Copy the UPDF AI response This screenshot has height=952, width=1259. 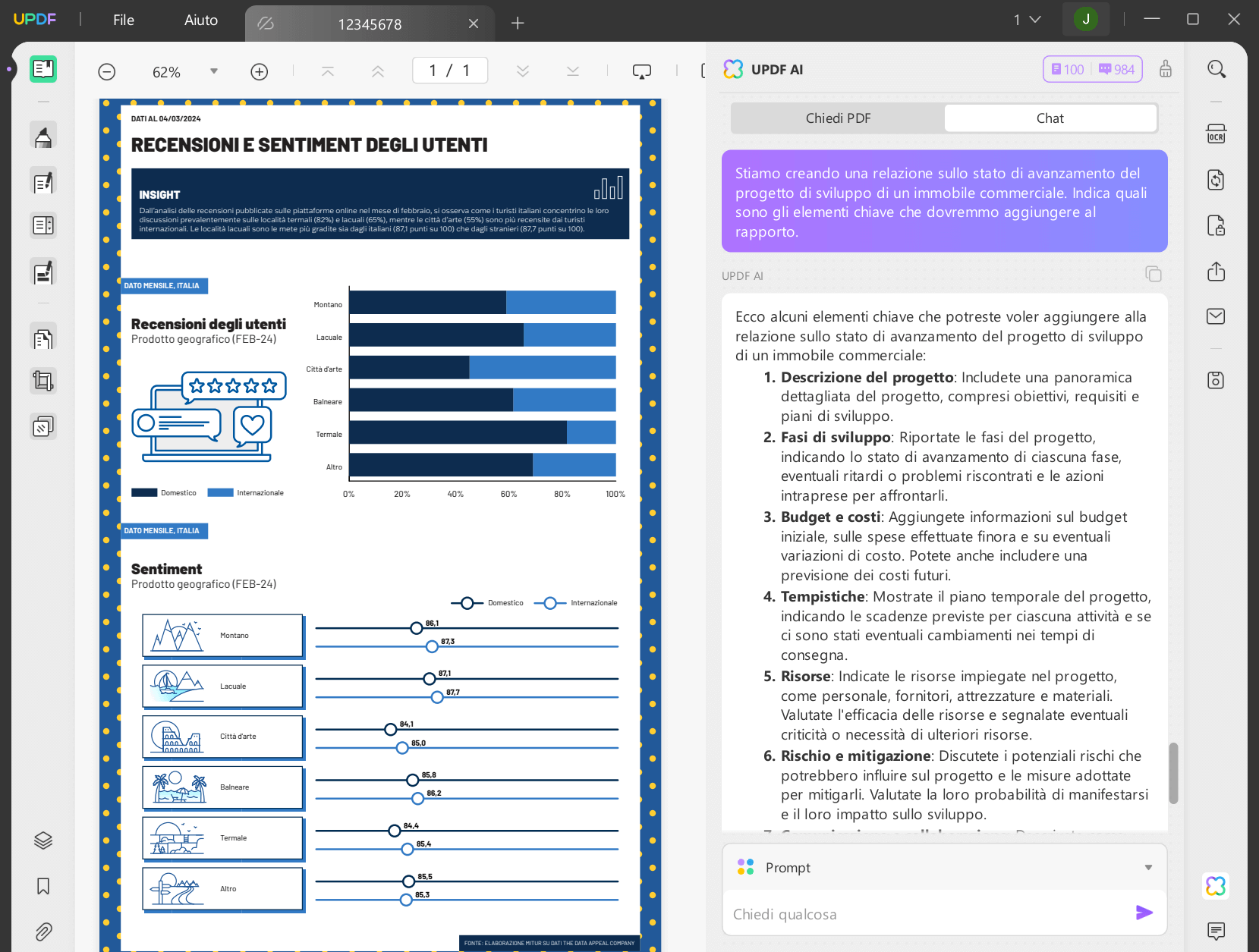click(x=1153, y=274)
